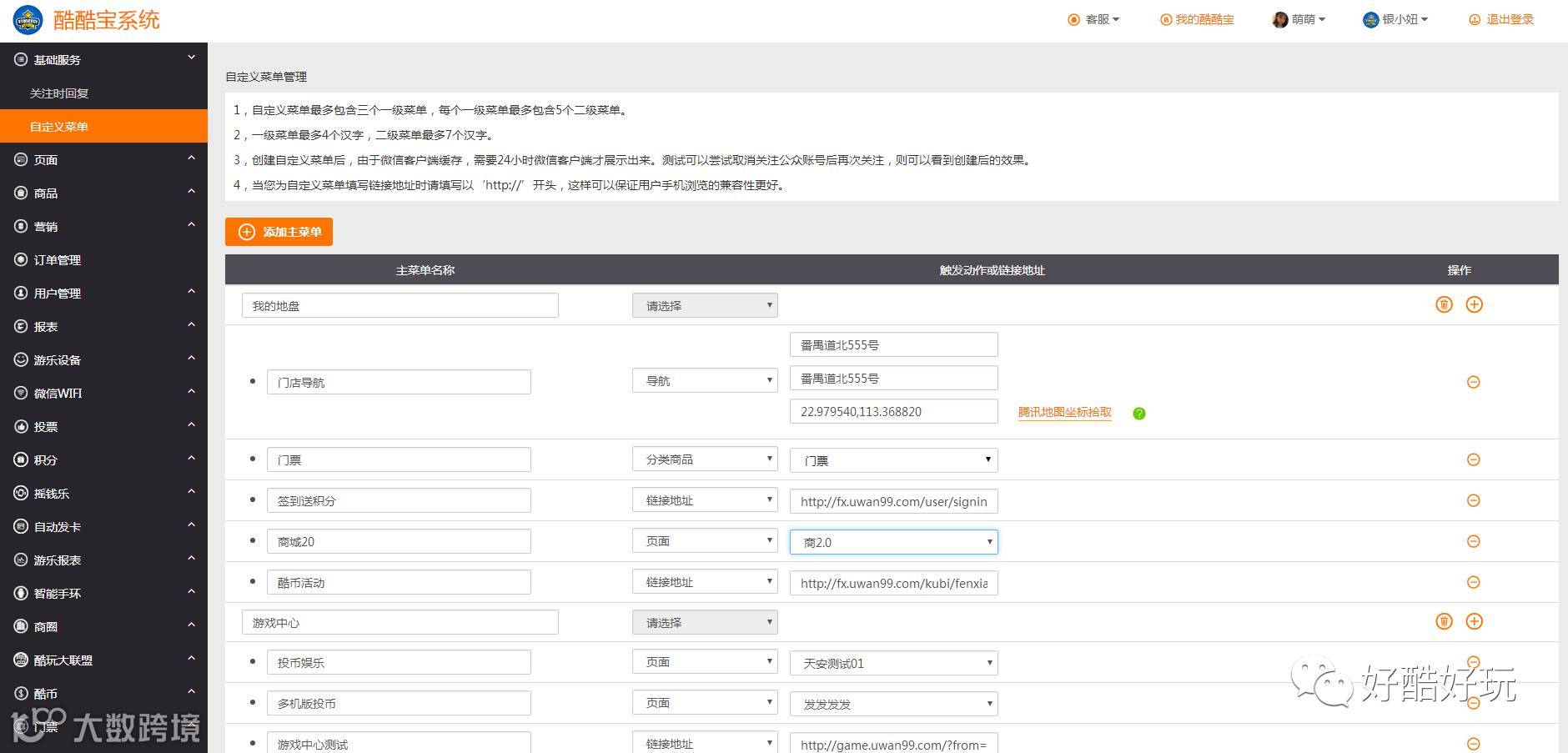Click the 商城20 submenu name field
Image resolution: width=1568 pixels, height=753 pixels.
pyautogui.click(x=399, y=541)
